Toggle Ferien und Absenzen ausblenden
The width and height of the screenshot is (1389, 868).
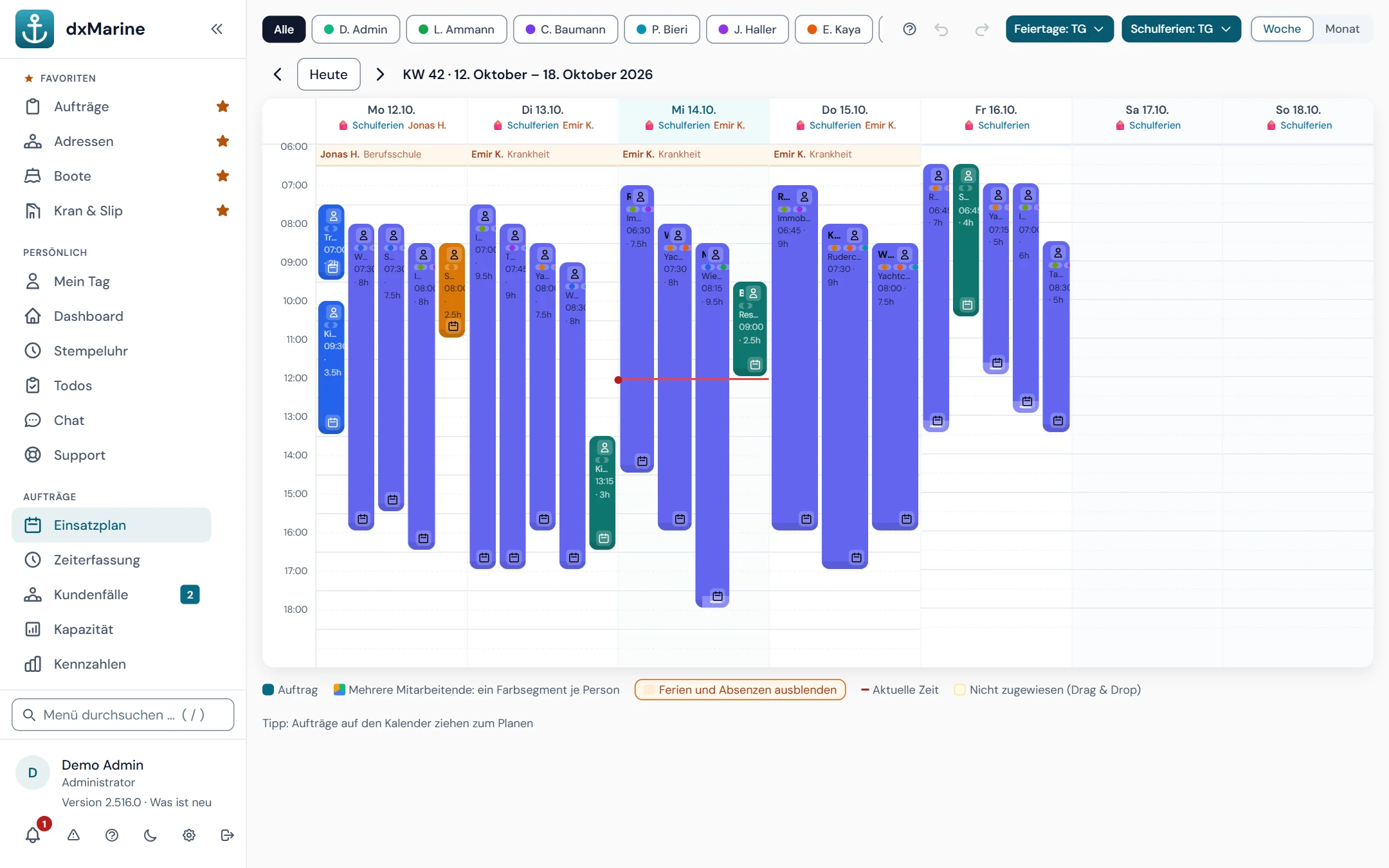[740, 689]
